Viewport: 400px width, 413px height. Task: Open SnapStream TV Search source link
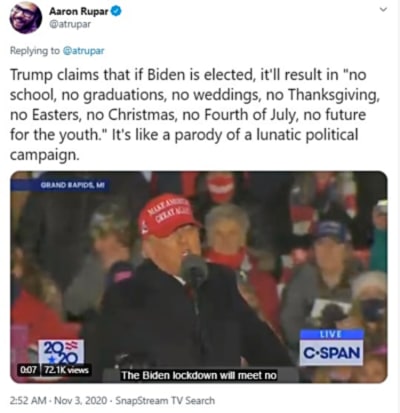click(x=165, y=400)
